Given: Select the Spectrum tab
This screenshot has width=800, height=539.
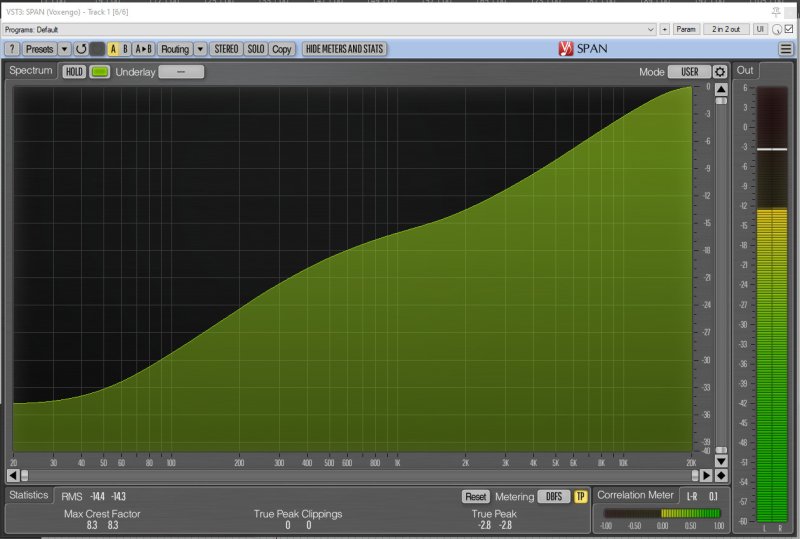Looking at the screenshot, I should coord(31,70).
